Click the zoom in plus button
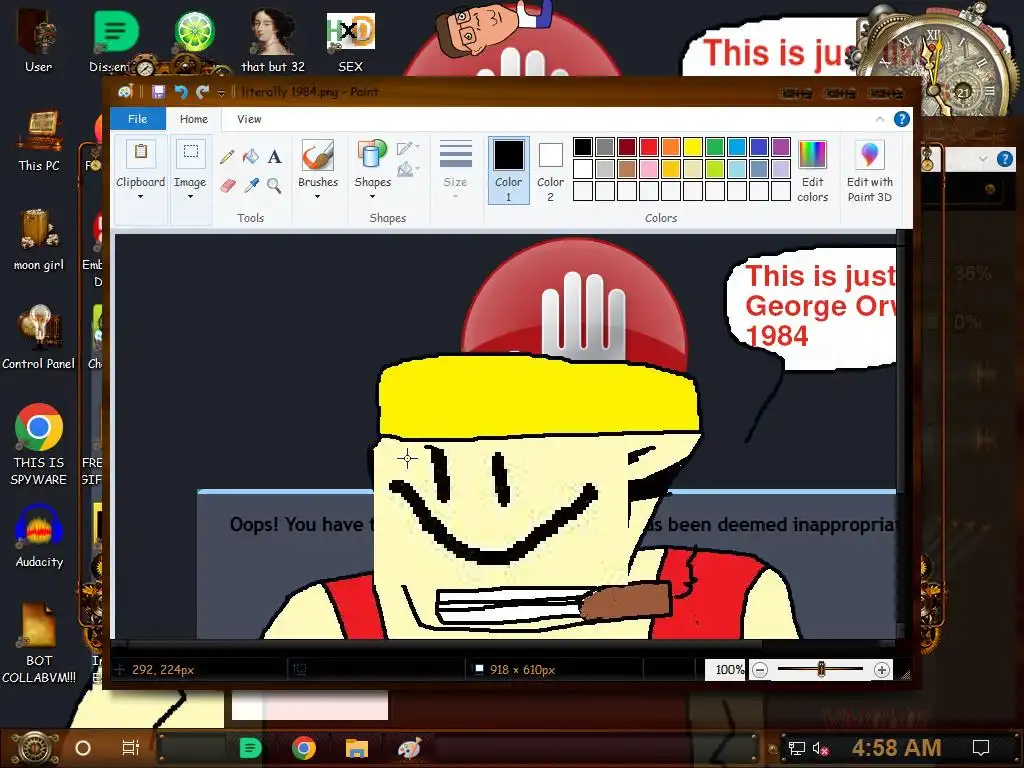 [882, 669]
